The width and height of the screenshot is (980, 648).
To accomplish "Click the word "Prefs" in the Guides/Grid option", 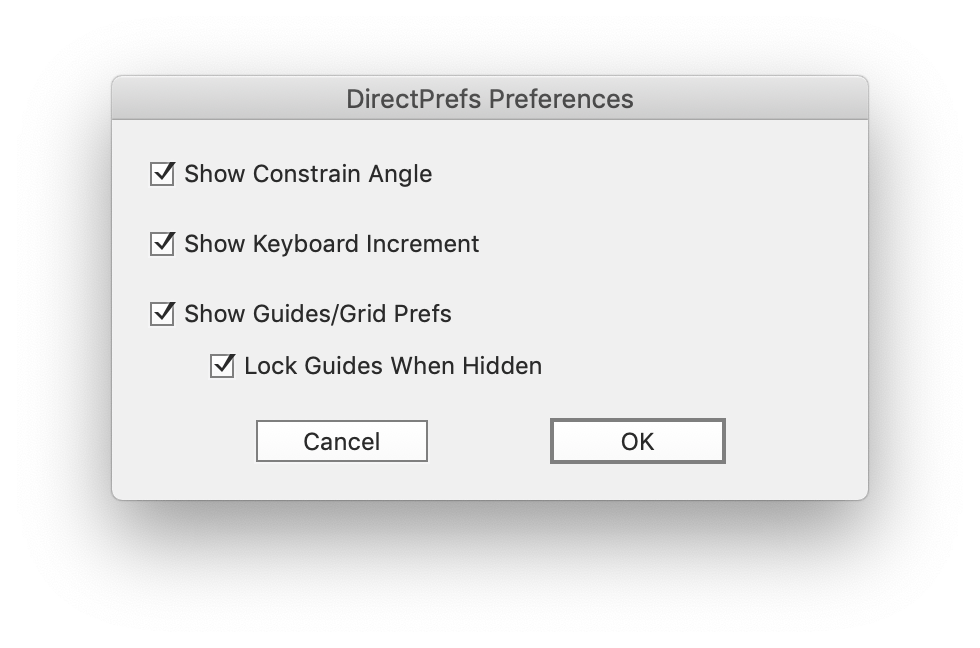I will (423, 314).
